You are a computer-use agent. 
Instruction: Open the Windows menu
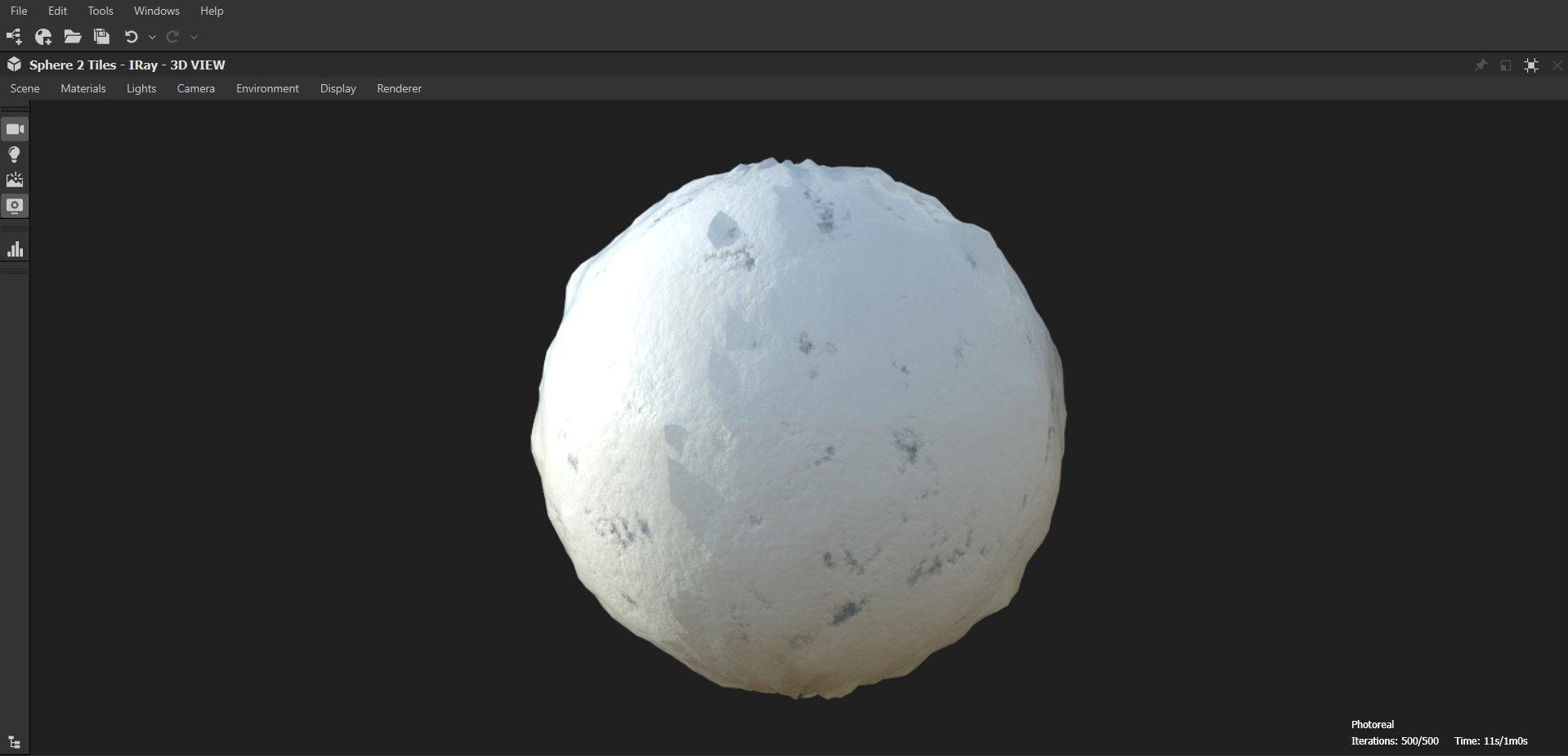click(157, 11)
